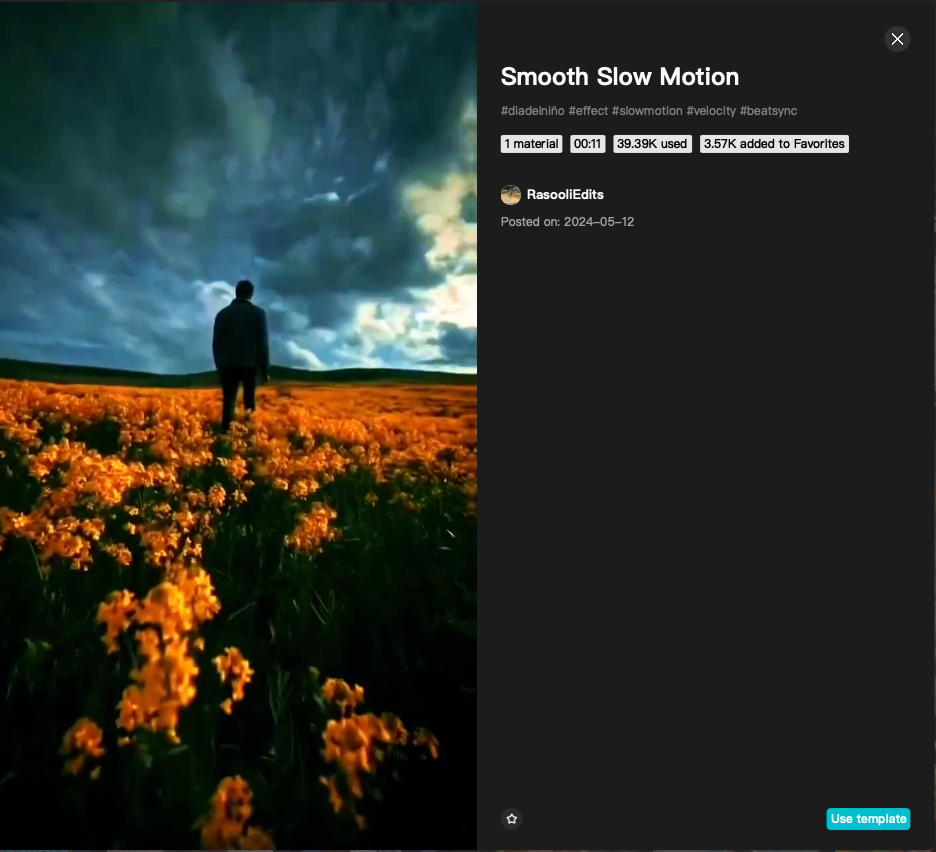Select the #diadelniño hashtag
Viewport: 936px width, 852px height.
tap(532, 111)
